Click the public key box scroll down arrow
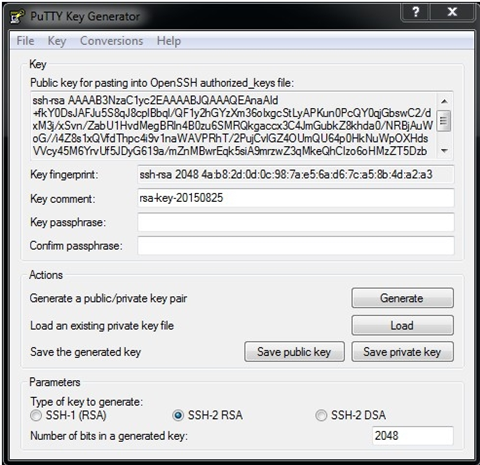The image size is (480, 465). coord(444,151)
